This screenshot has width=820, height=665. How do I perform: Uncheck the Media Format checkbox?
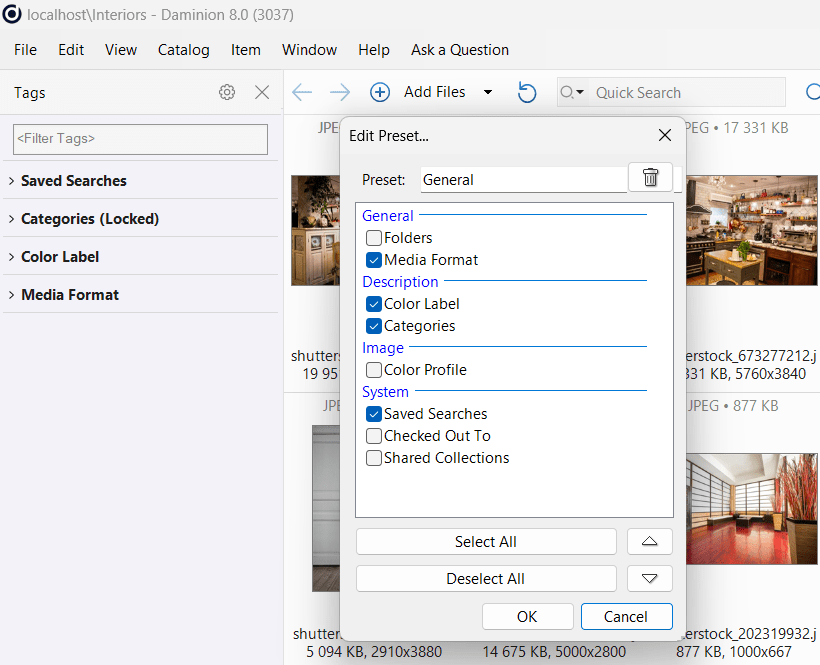[374, 260]
